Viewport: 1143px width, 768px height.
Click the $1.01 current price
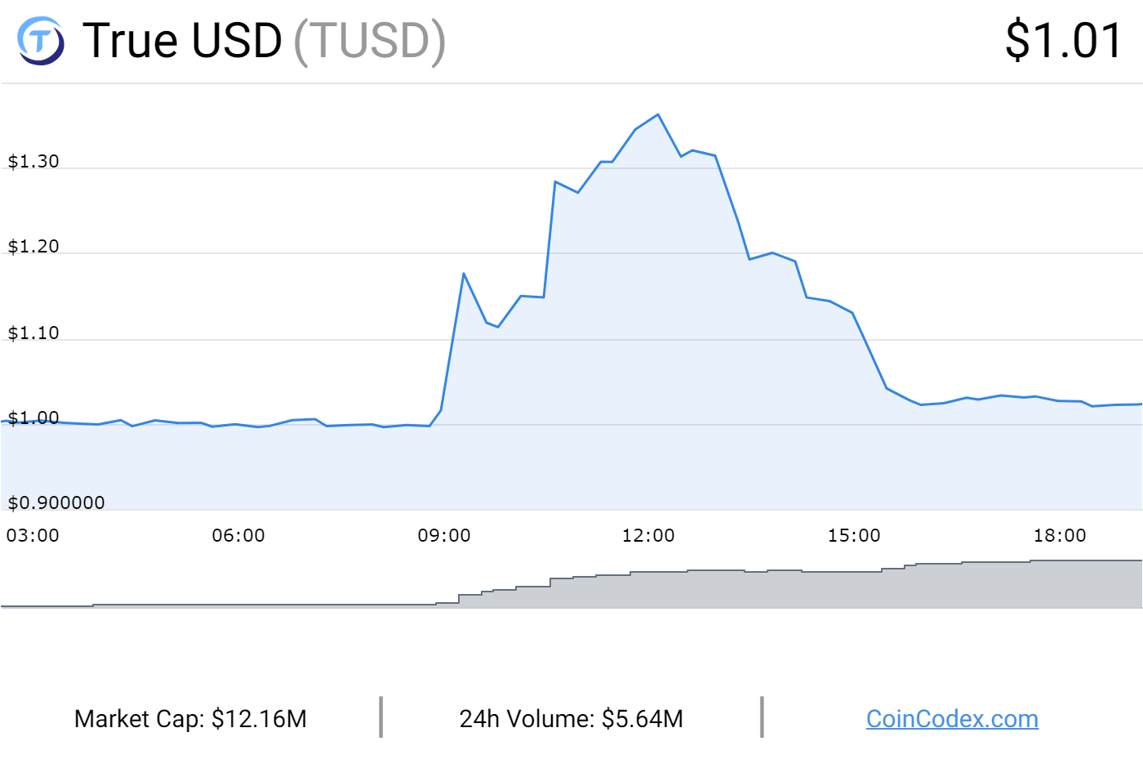pyautogui.click(x=1063, y=40)
